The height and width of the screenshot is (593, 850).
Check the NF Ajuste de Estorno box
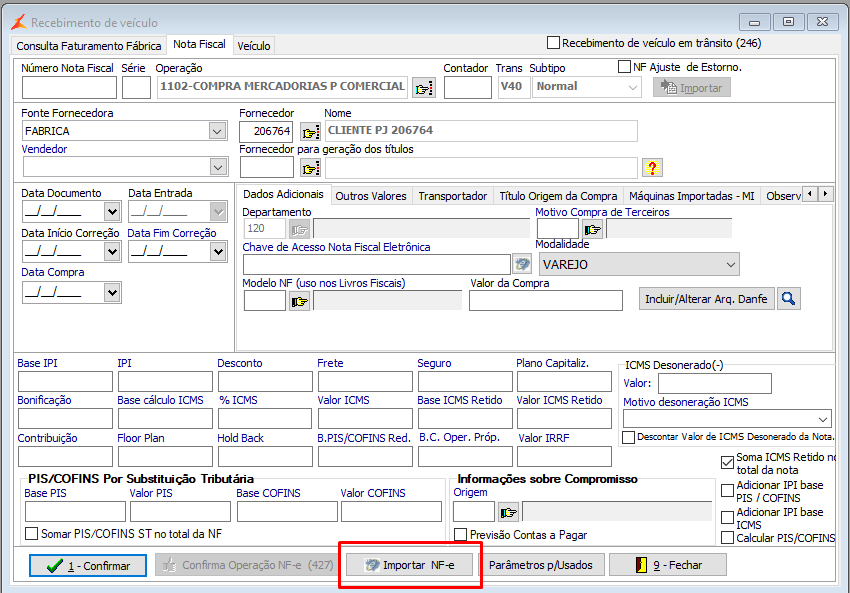(x=625, y=67)
